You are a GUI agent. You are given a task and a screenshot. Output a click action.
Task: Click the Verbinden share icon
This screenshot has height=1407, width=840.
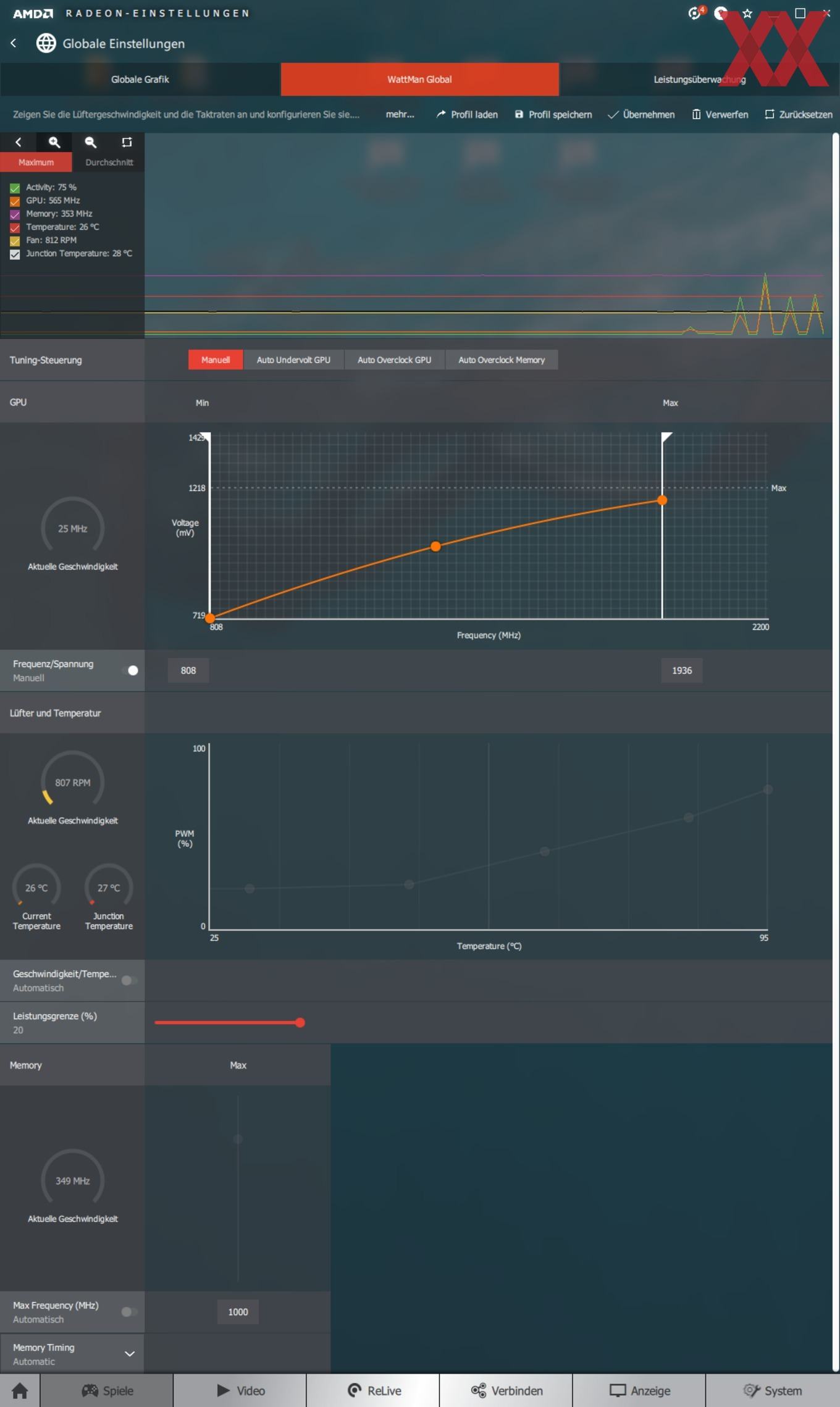coord(479,1390)
